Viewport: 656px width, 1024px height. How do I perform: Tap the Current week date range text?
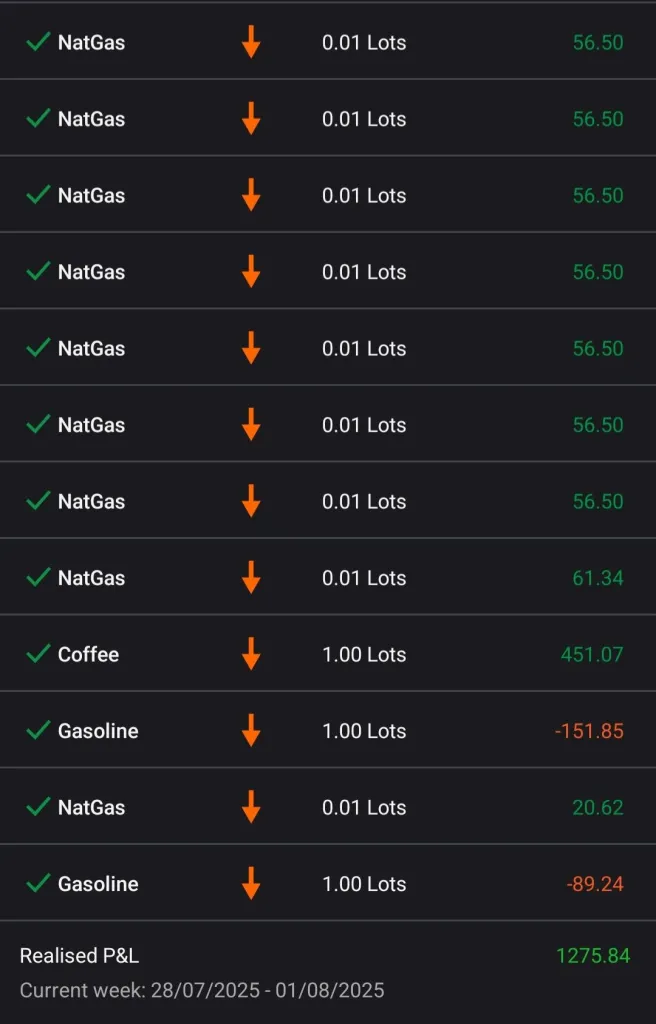202,991
